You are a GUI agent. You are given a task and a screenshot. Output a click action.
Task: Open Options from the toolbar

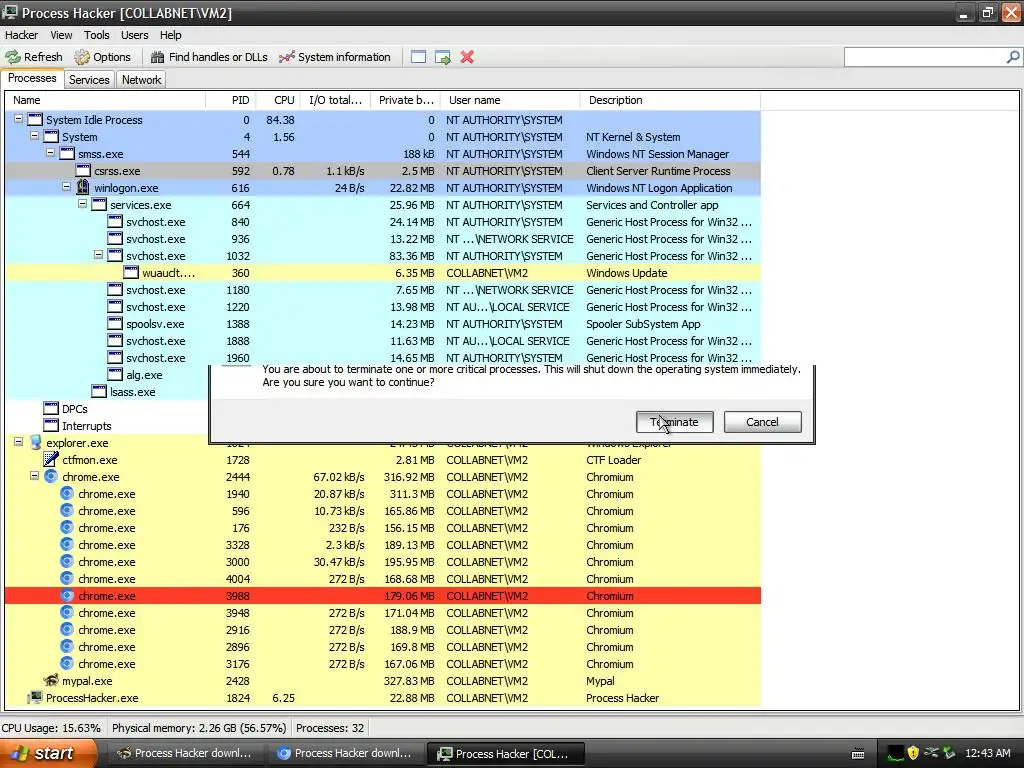point(103,57)
